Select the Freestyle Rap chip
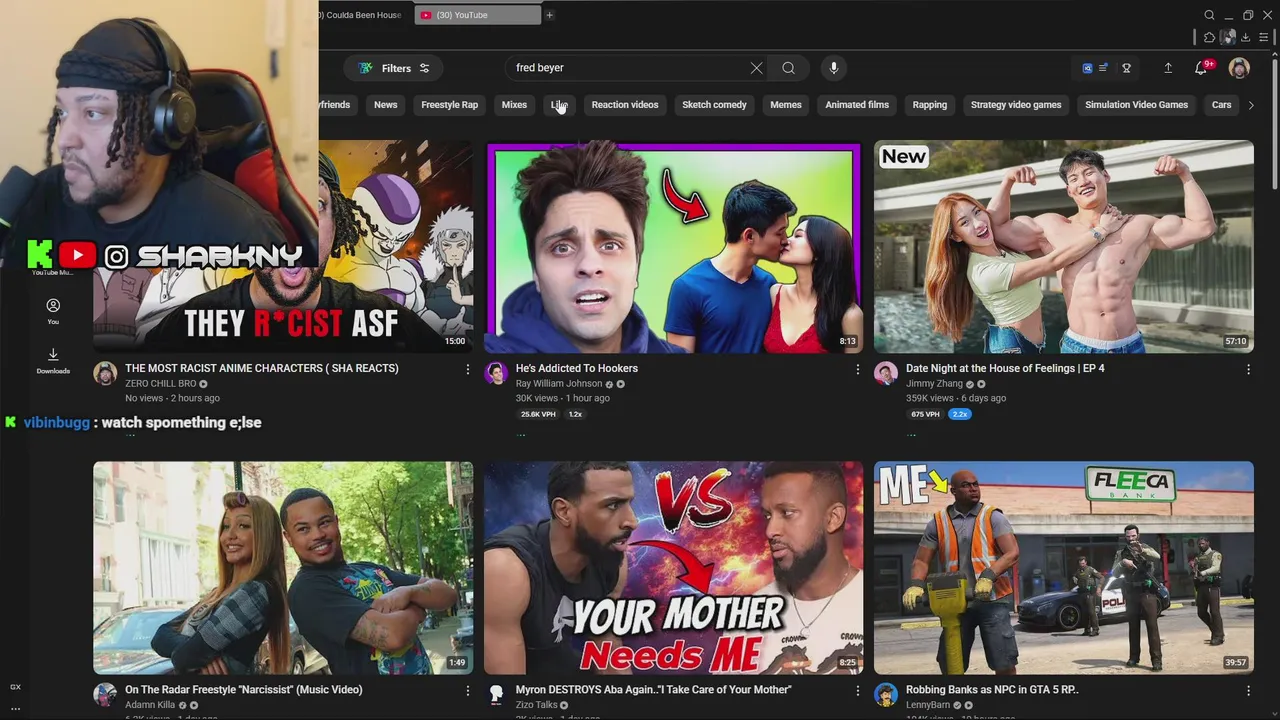 point(449,105)
